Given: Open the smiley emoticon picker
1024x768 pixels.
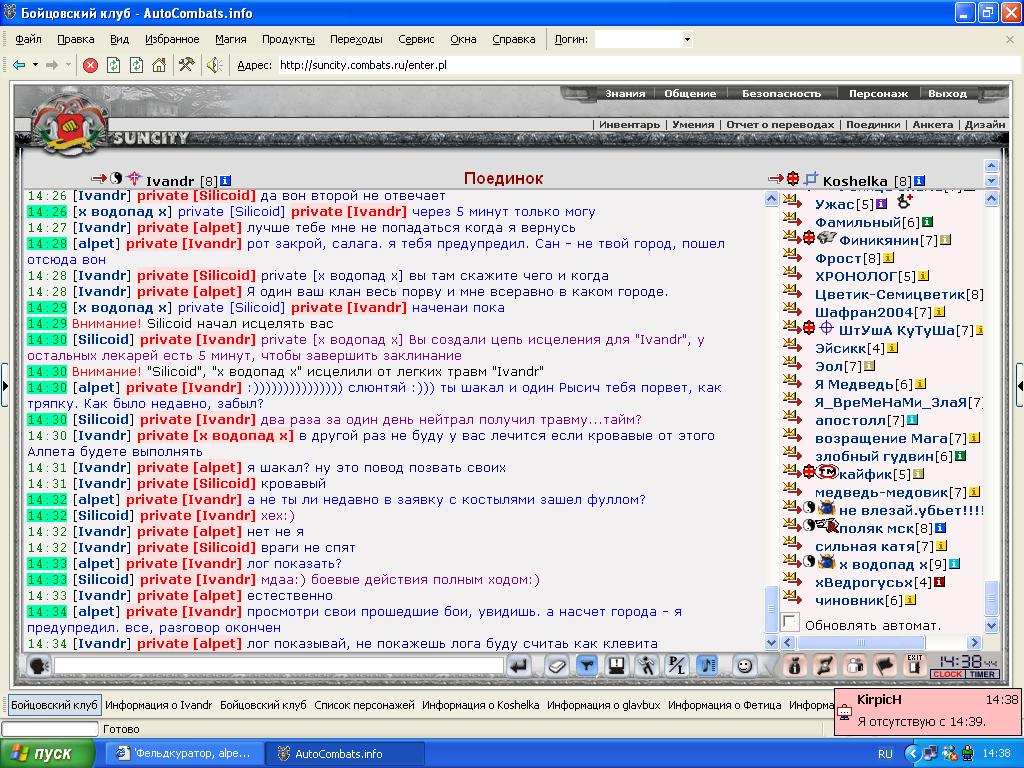Looking at the screenshot, I should (x=744, y=665).
